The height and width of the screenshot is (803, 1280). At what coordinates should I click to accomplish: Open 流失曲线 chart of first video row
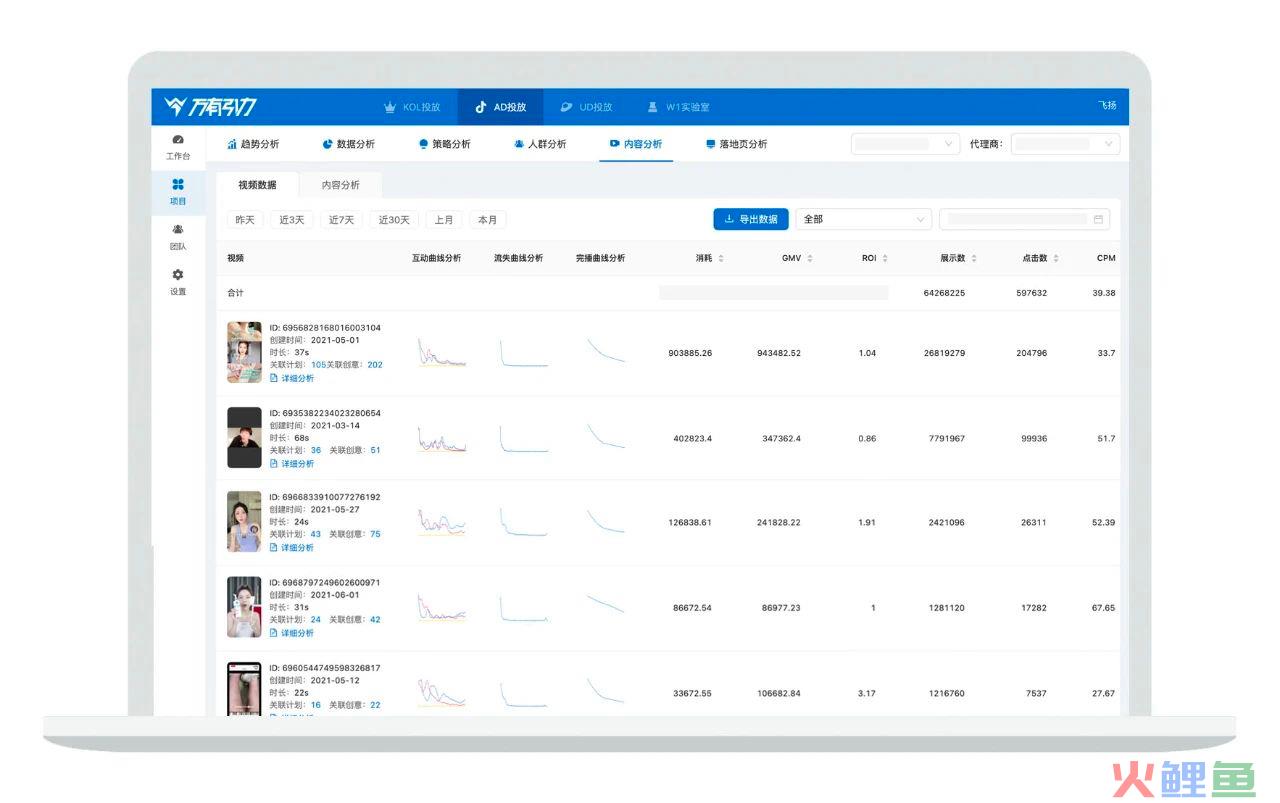click(x=523, y=353)
